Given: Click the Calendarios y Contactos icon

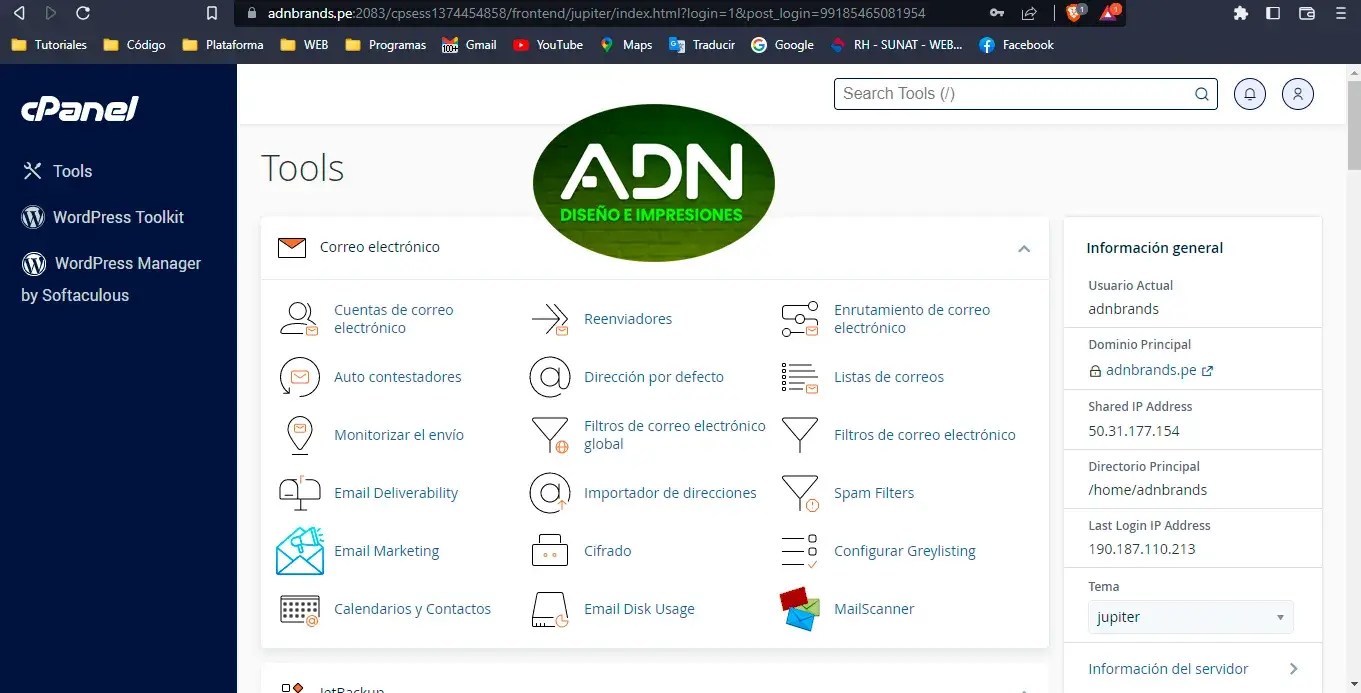Looking at the screenshot, I should [299, 609].
